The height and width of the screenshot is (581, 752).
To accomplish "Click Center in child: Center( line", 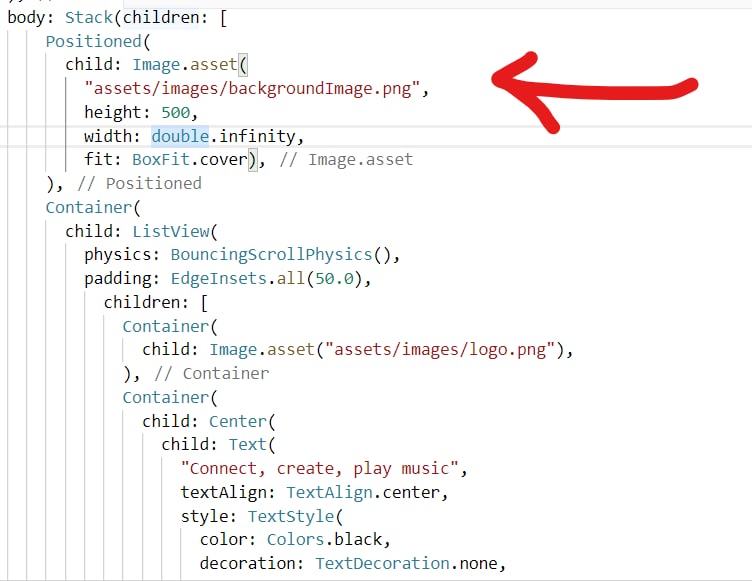I will tap(238, 422).
